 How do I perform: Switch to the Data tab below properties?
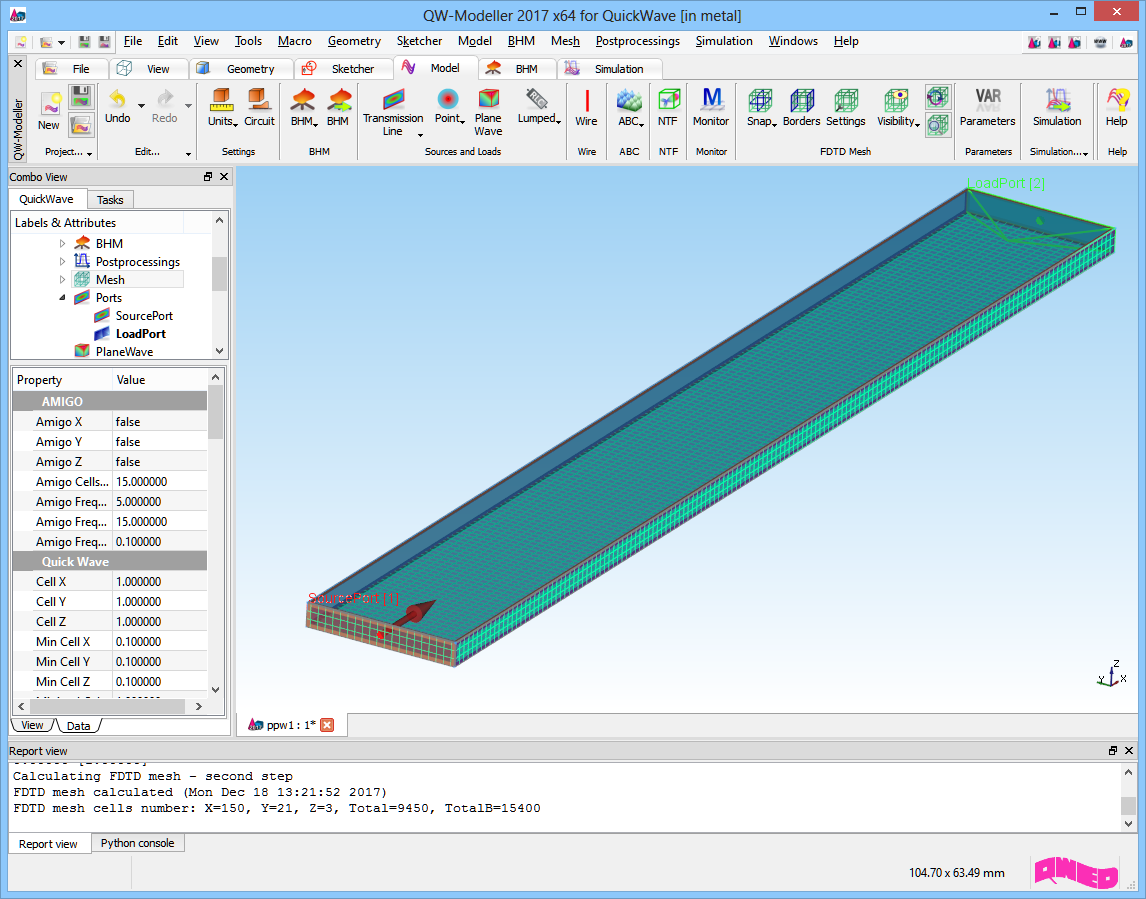pyautogui.click(x=78, y=726)
